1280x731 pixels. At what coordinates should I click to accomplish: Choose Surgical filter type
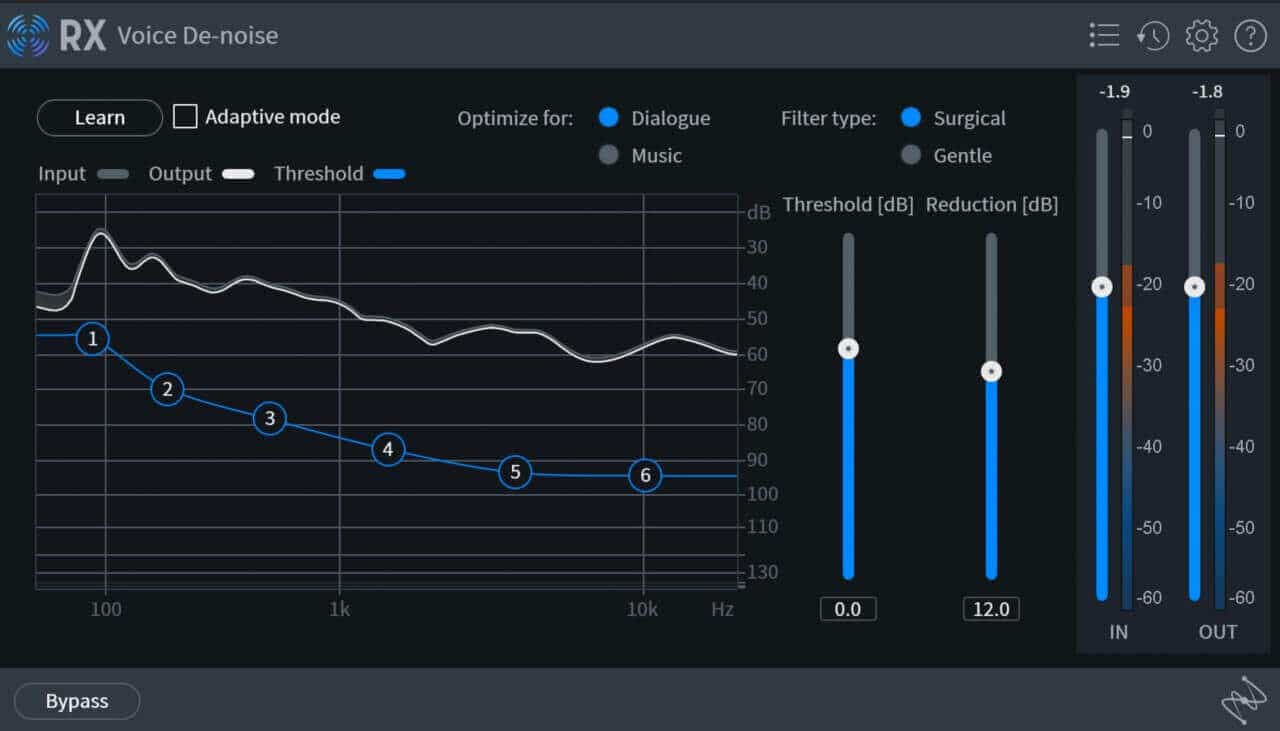(910, 118)
